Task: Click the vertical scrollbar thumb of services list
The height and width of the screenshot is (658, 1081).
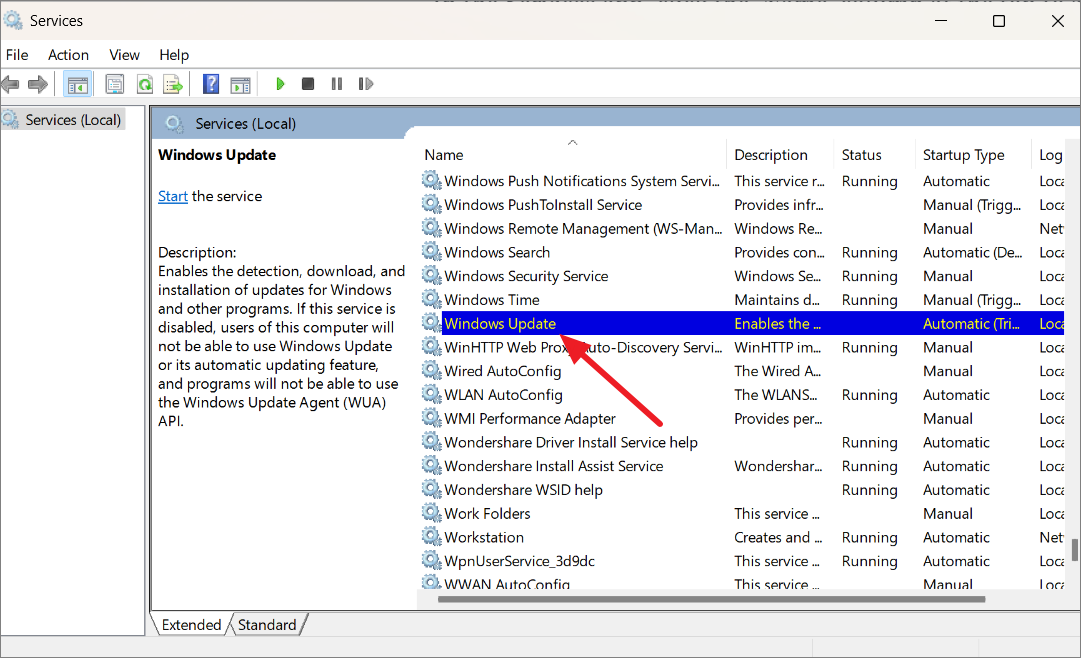Action: coord(1075,550)
